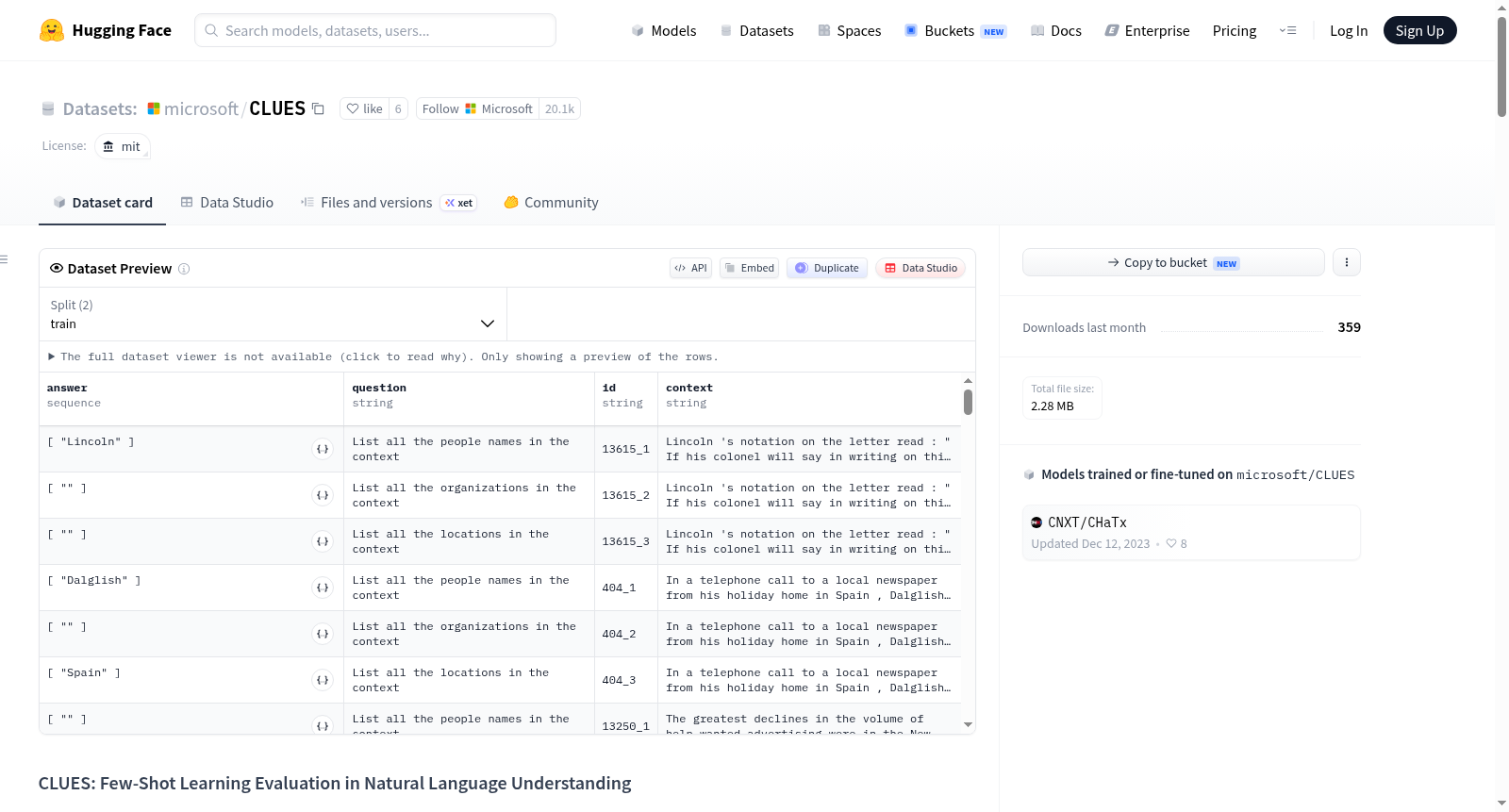Viewport: 1509px width, 812px height.
Task: Click the Sign Up button
Action: 1419,30
